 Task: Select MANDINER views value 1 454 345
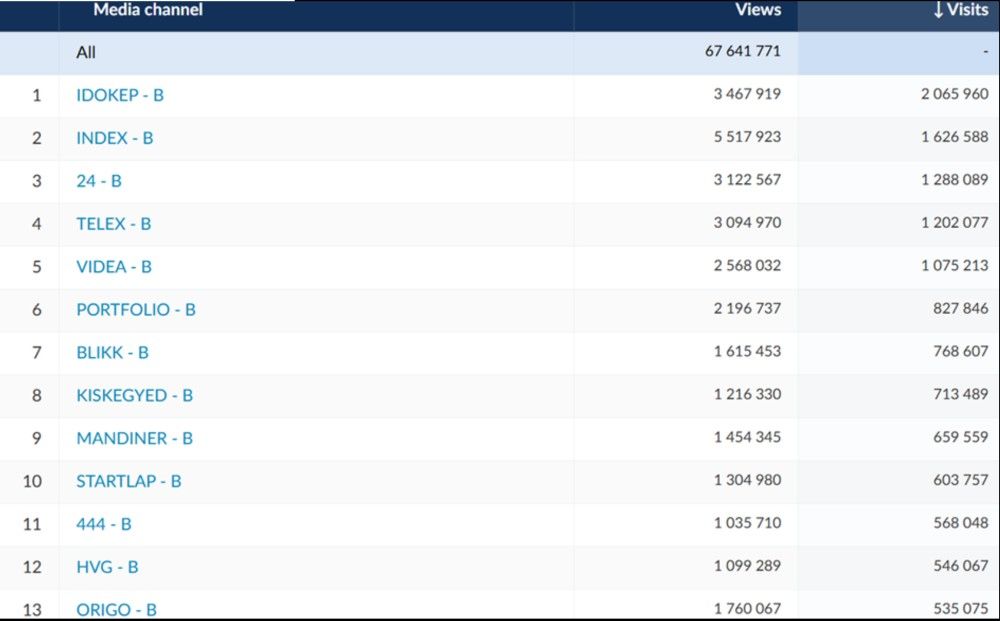(x=747, y=437)
